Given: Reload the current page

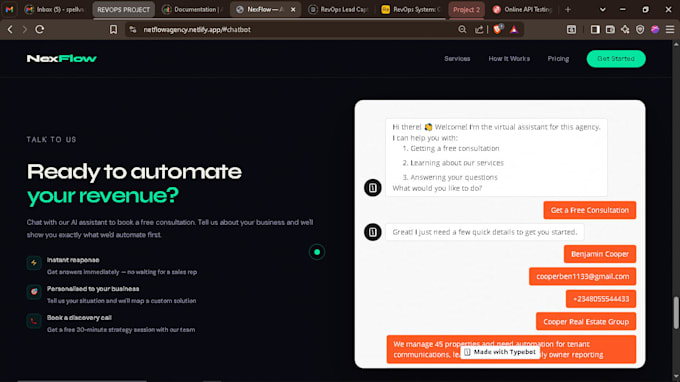Looking at the screenshot, I should point(39,29).
